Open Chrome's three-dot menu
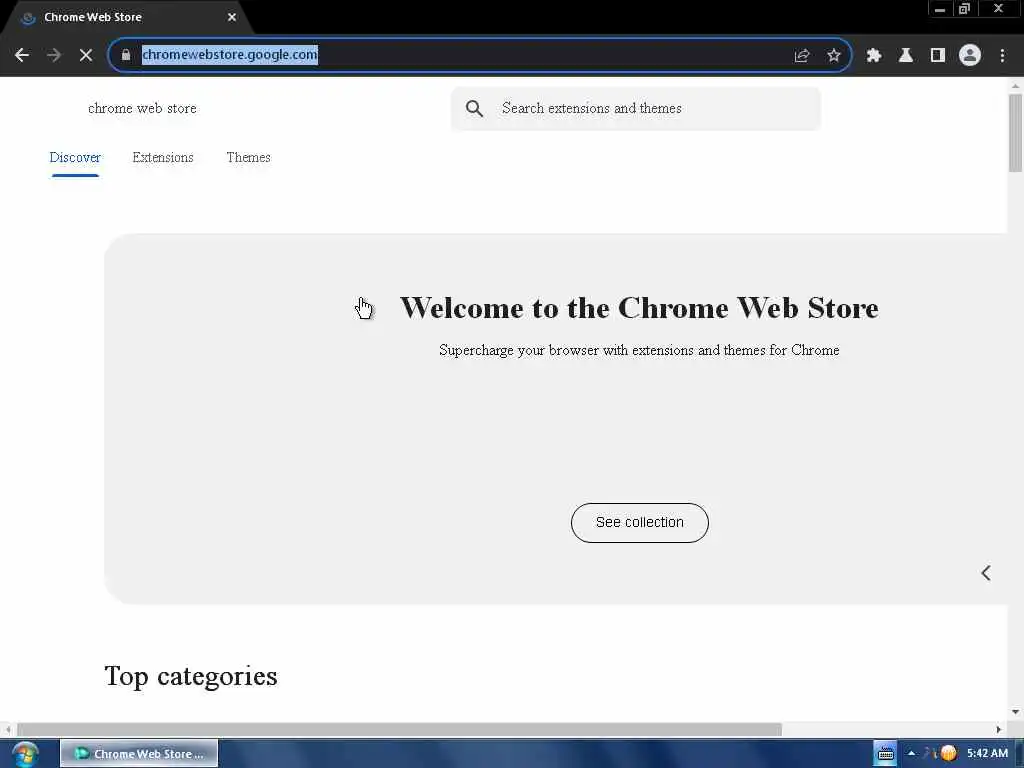 coord(1002,56)
